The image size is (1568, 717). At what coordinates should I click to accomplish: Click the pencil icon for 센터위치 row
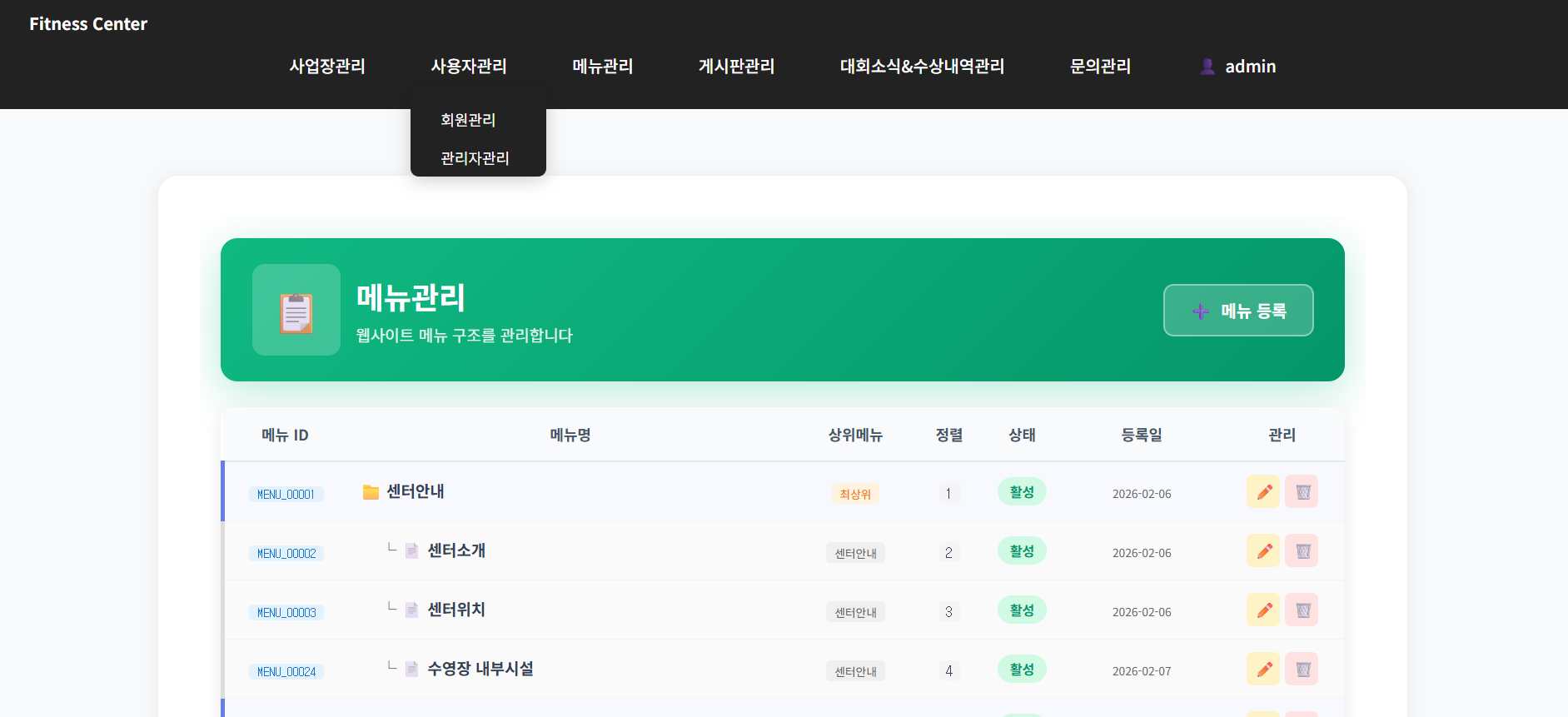click(1262, 610)
